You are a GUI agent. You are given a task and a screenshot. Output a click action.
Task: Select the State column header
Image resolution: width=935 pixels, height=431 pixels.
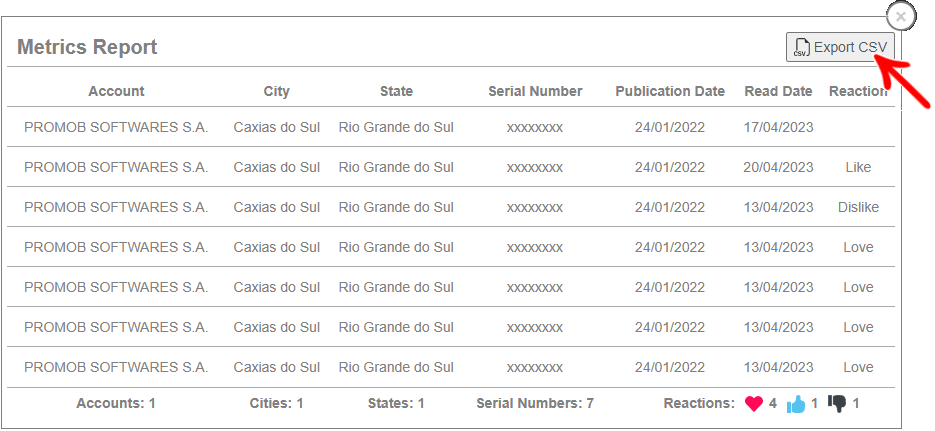tap(397, 91)
